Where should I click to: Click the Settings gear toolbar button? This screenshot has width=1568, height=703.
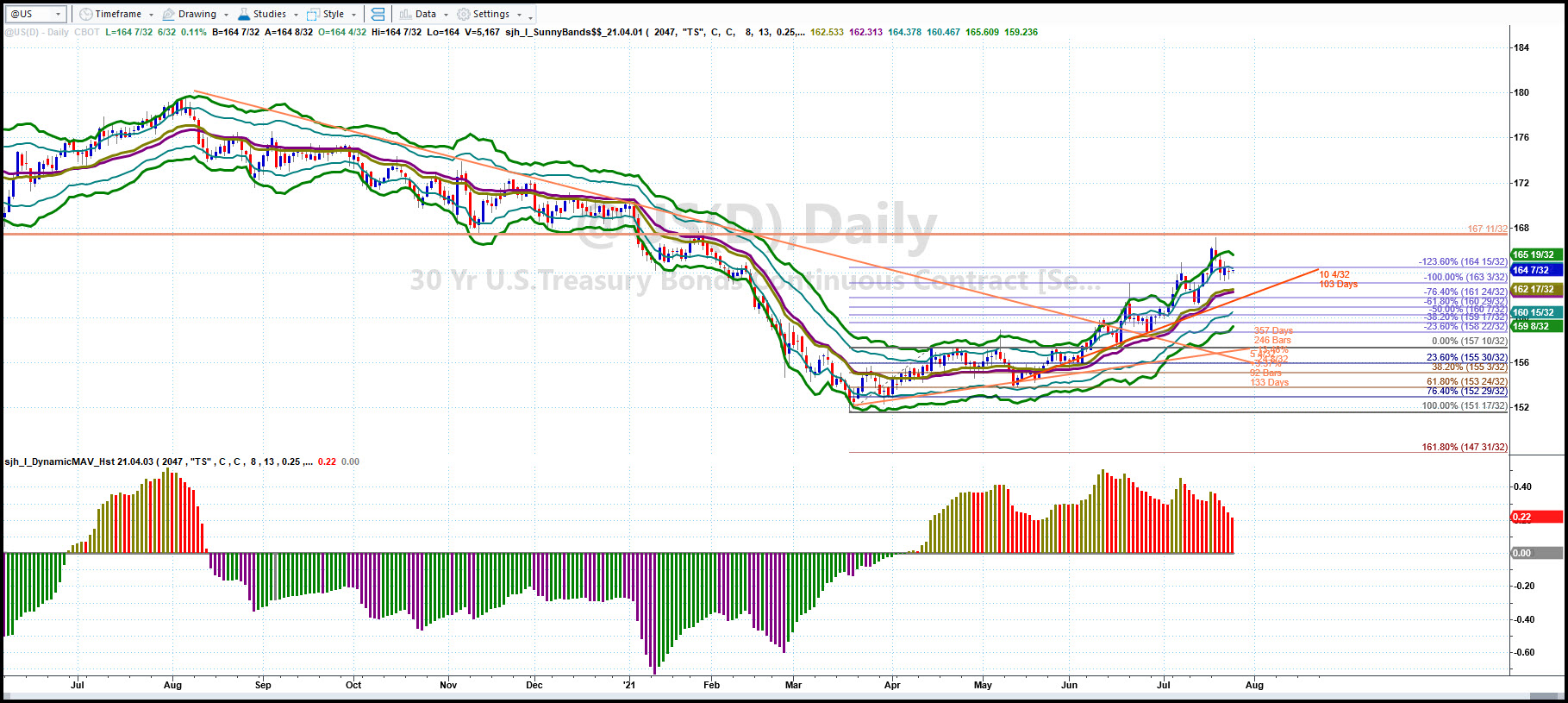484,14
